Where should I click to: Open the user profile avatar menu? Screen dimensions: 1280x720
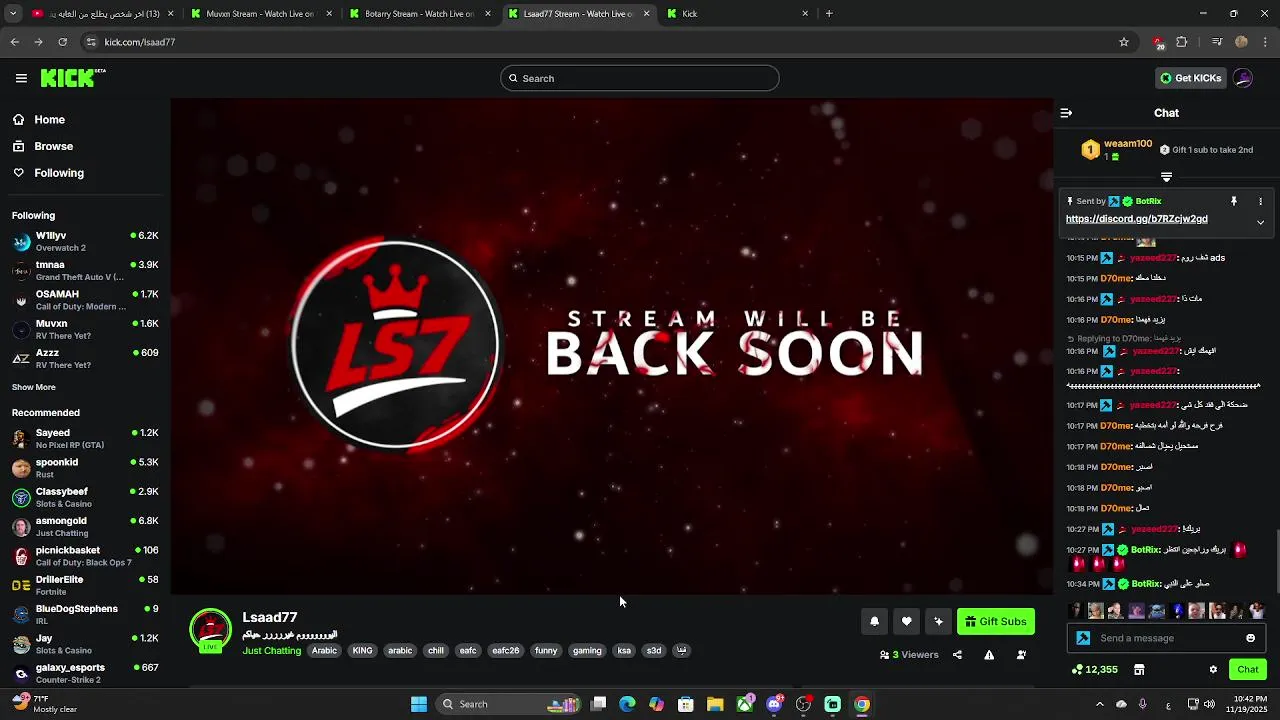(x=1243, y=78)
